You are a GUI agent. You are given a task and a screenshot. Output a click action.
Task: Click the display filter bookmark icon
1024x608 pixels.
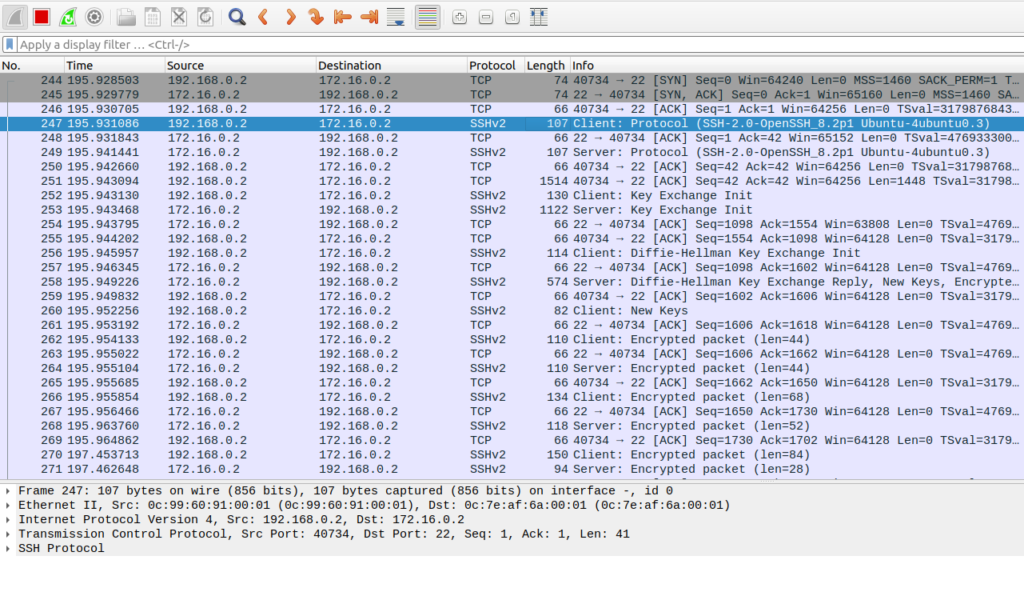pyautogui.click(x=10, y=45)
